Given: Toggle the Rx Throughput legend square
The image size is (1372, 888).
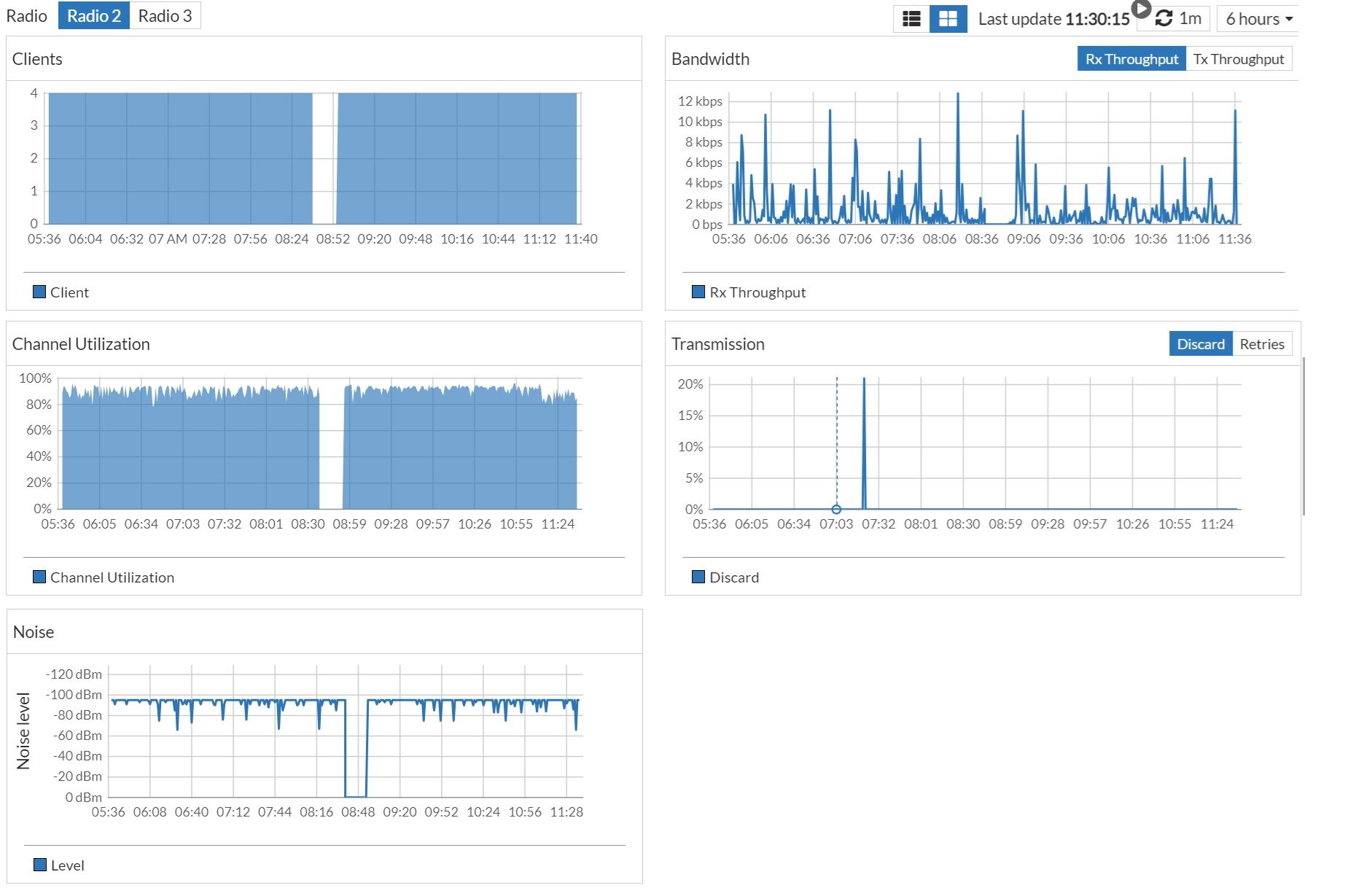Looking at the screenshot, I should (698, 292).
